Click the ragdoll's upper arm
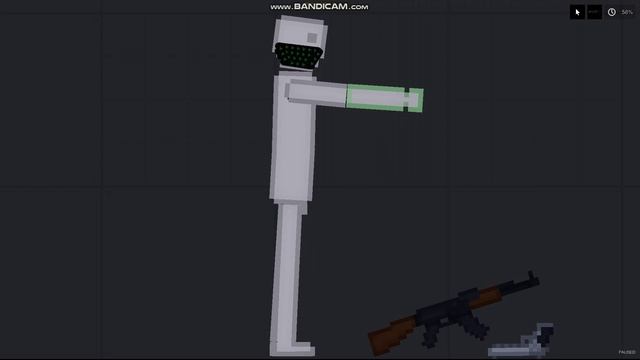The width and height of the screenshot is (640, 360). pos(316,93)
